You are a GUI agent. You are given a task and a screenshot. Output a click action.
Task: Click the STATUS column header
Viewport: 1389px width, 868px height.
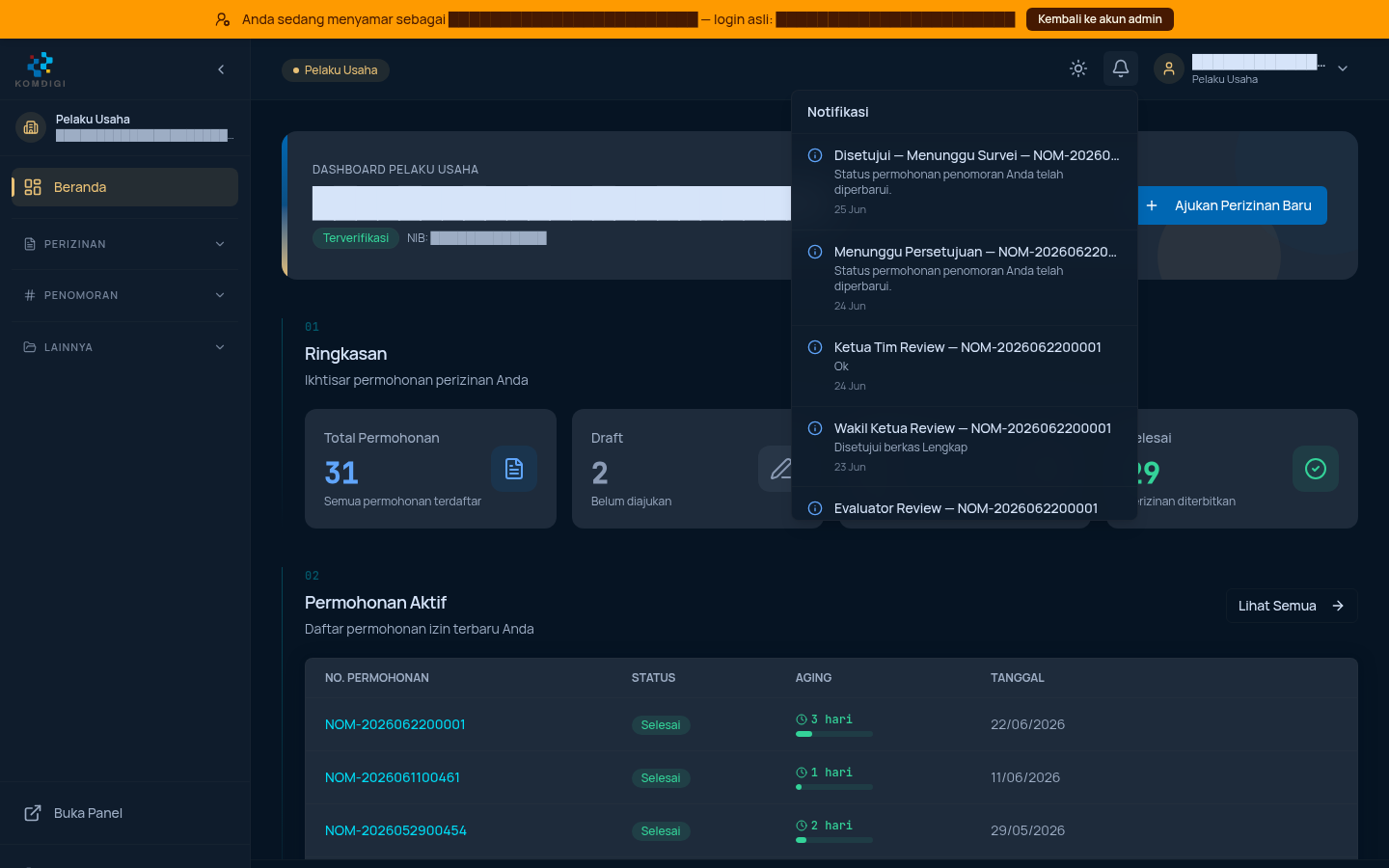(654, 678)
